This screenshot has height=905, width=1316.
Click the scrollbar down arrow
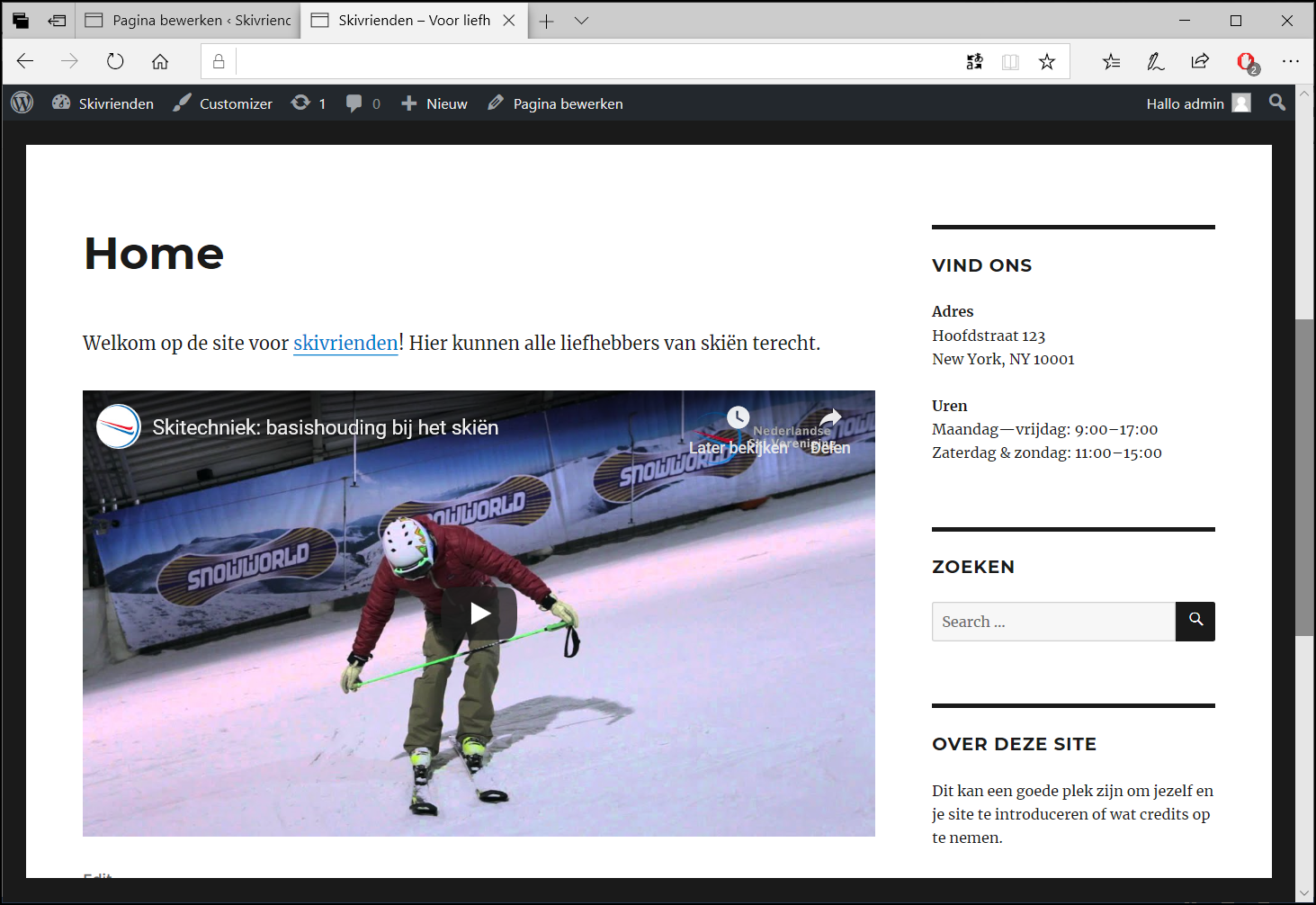(1304, 893)
